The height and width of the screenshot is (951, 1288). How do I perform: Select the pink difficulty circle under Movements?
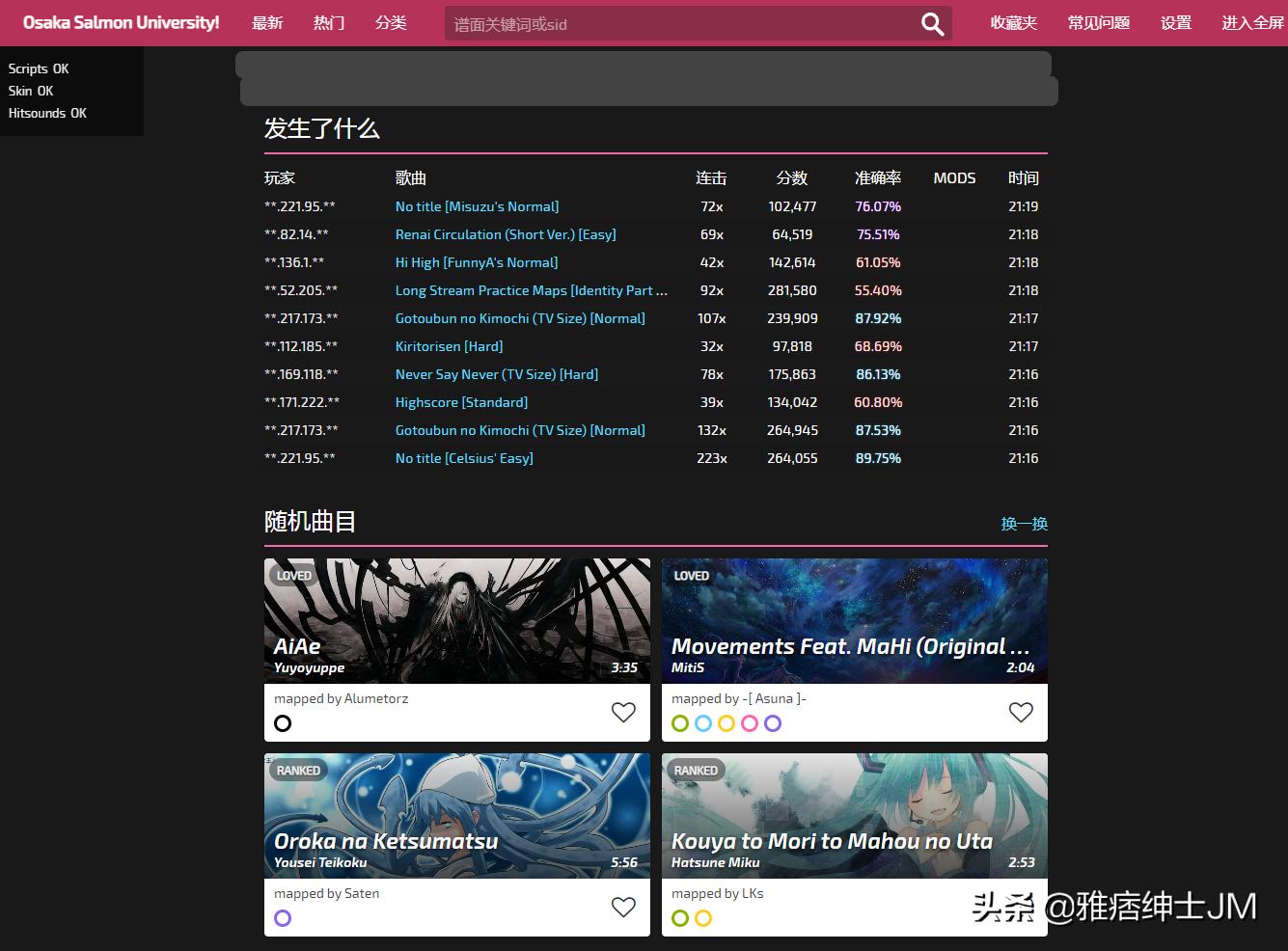pyautogui.click(x=750, y=723)
